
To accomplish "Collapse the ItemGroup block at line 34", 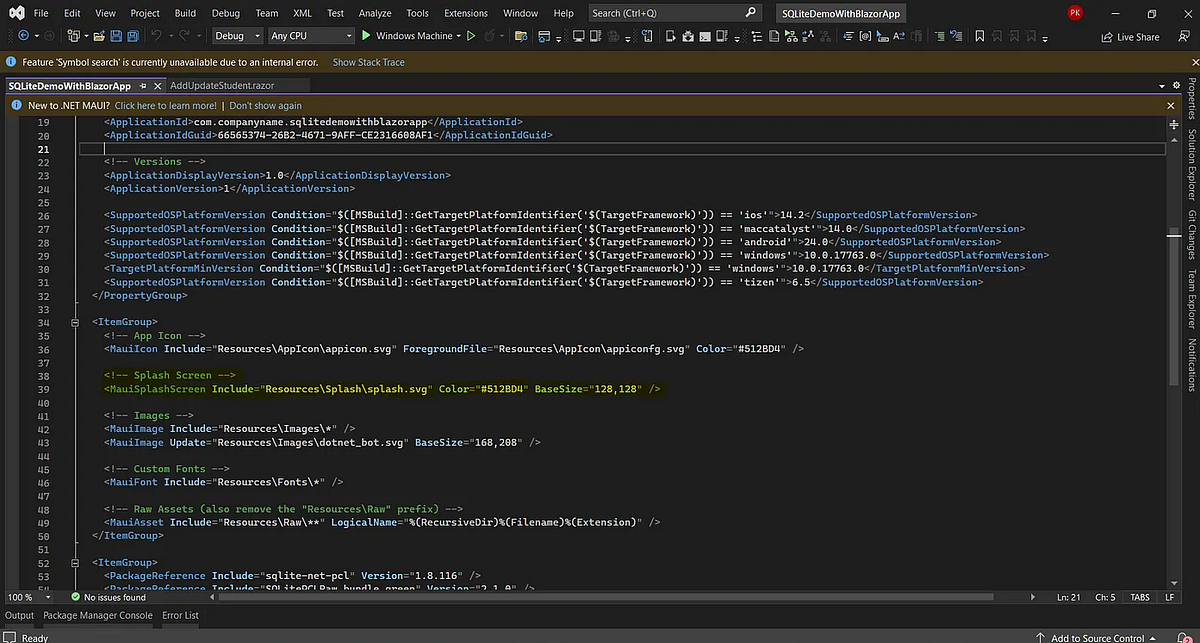I will [76, 322].
